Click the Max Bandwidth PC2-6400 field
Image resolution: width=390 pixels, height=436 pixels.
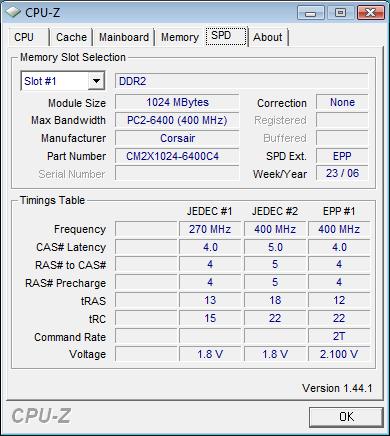click(177, 120)
